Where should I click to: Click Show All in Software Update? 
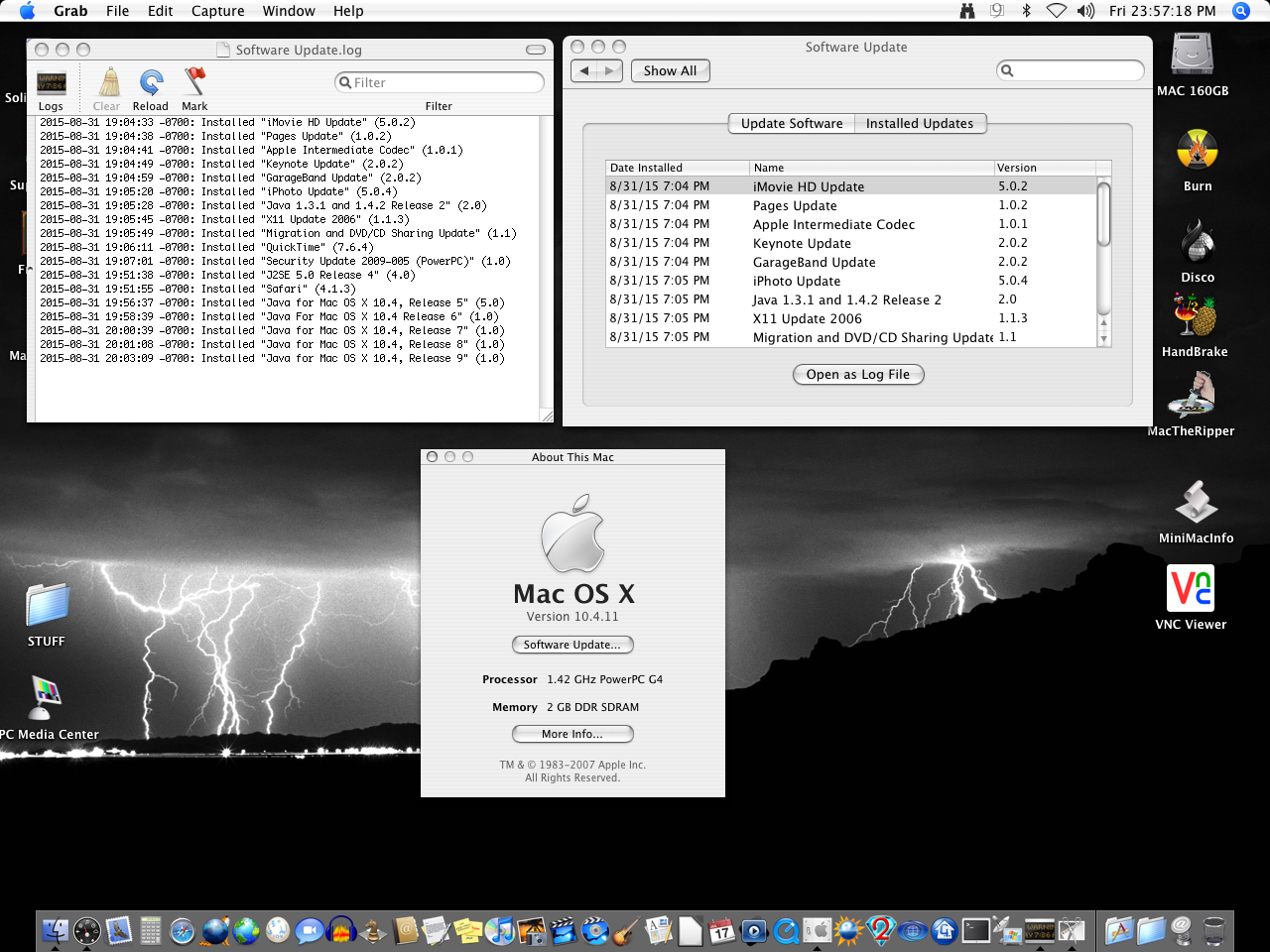pyautogui.click(x=671, y=70)
